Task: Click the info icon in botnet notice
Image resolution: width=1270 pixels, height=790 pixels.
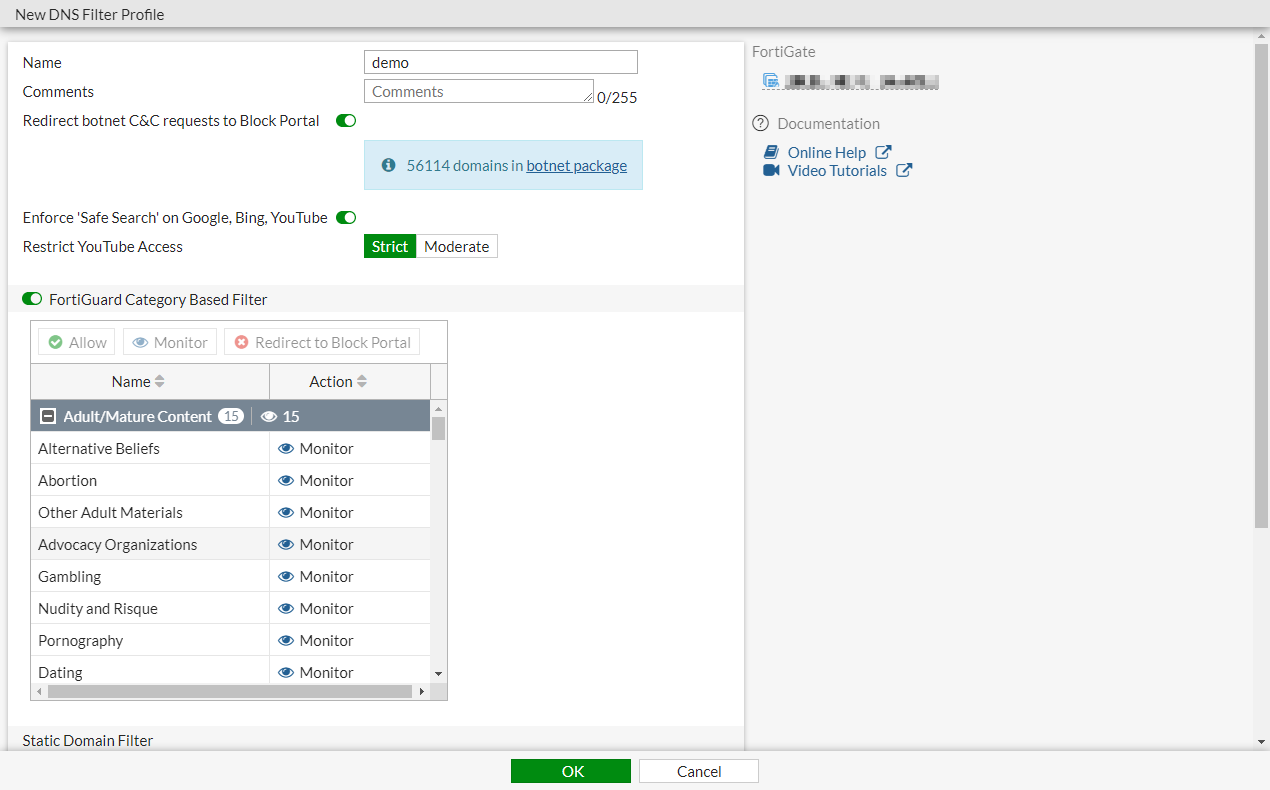Action: coord(389,166)
